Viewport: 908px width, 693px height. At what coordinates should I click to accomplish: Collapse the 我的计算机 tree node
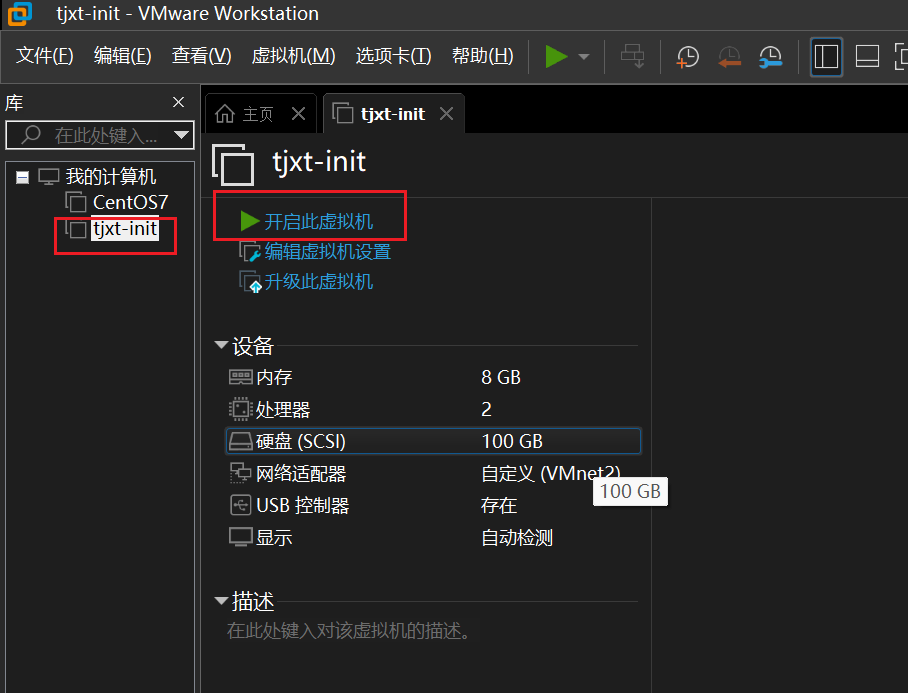pos(23,177)
